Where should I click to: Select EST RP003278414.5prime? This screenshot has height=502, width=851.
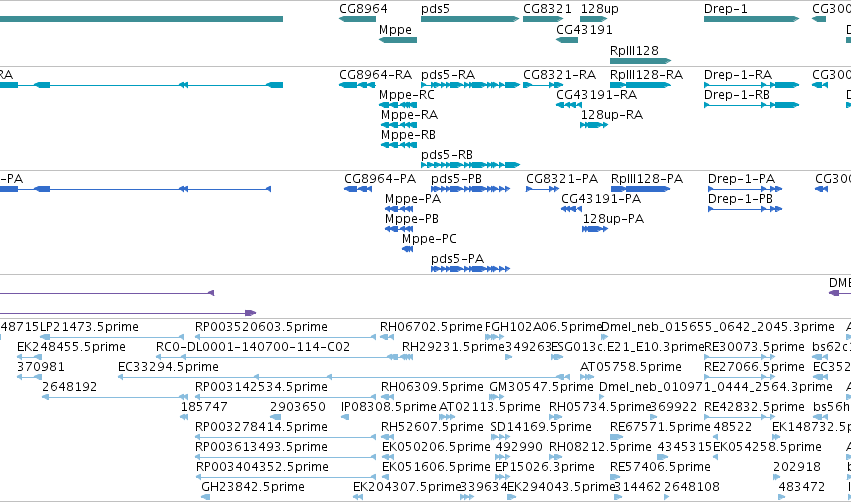click(x=262, y=427)
